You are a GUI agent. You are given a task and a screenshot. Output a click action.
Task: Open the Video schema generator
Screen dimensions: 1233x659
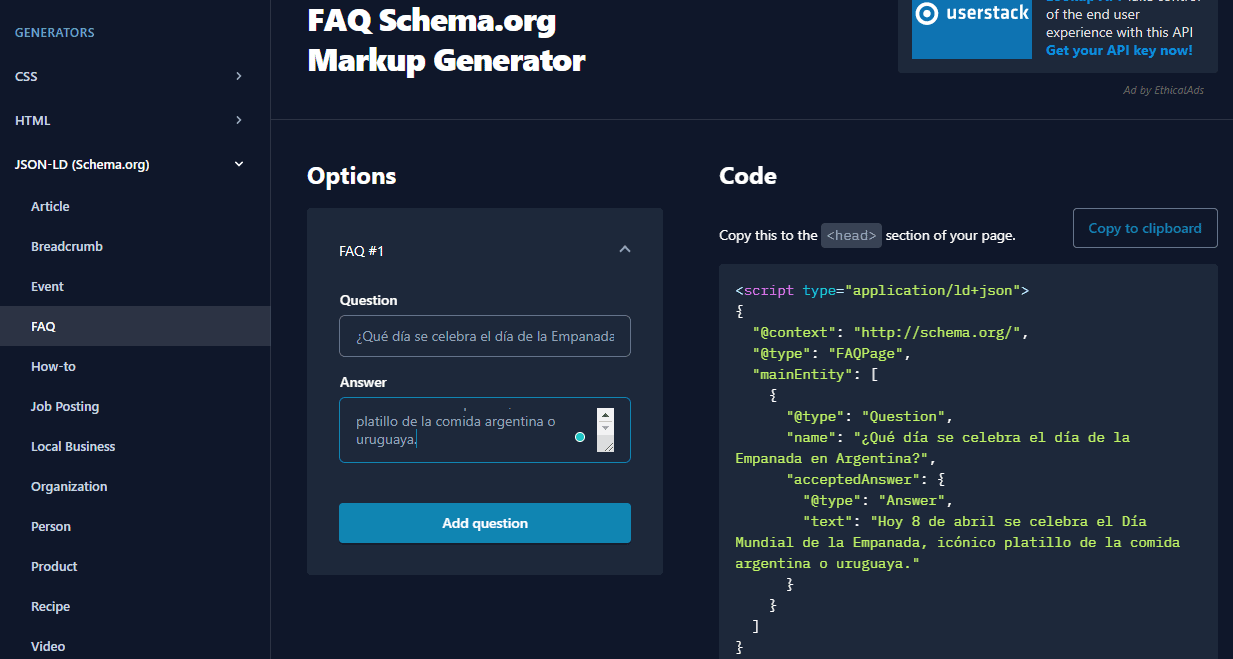[x=48, y=646]
